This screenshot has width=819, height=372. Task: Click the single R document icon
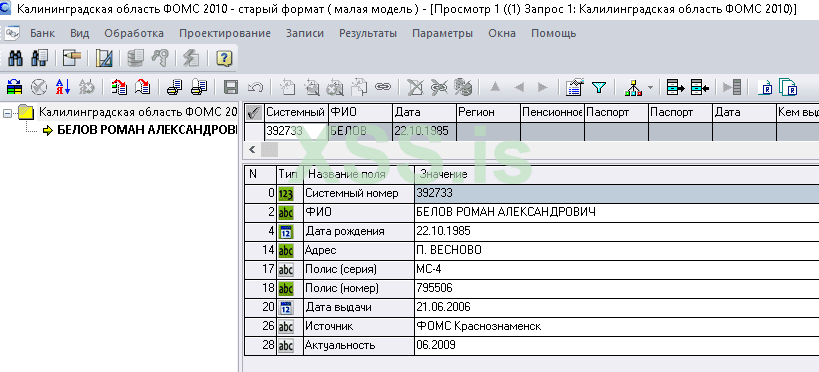765,87
